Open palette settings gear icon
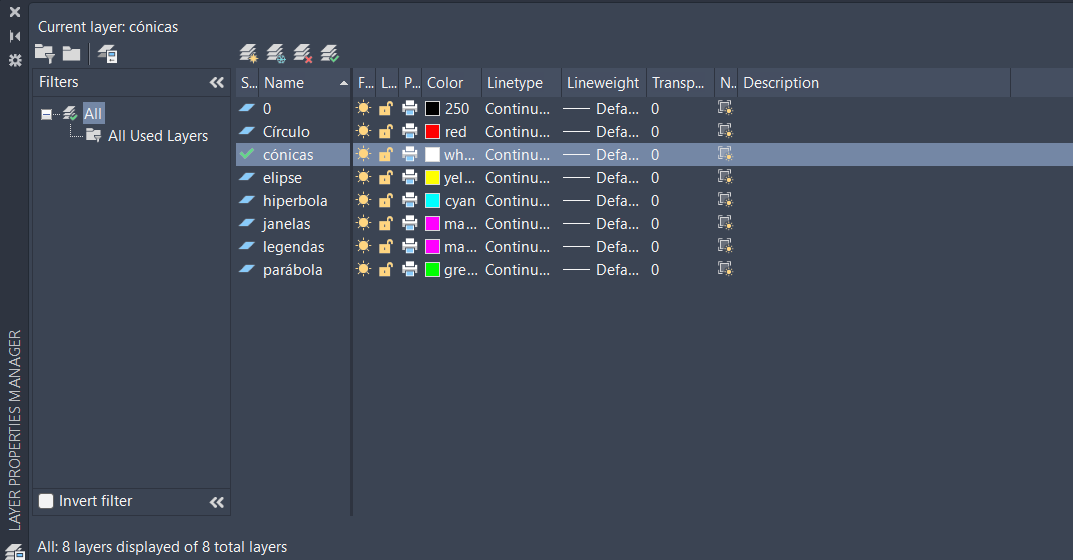 [15, 60]
